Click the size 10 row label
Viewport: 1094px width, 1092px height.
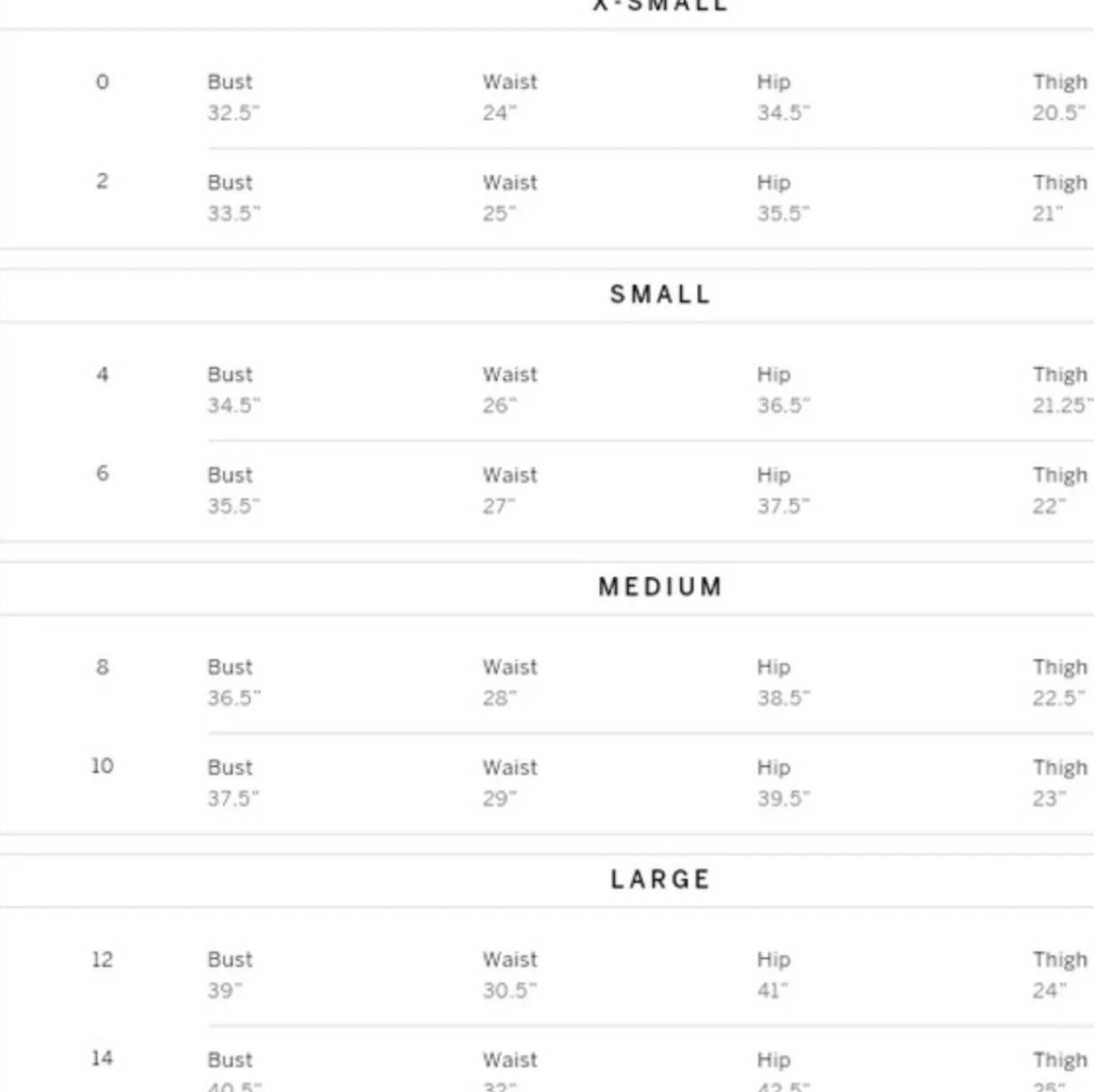coord(102,766)
